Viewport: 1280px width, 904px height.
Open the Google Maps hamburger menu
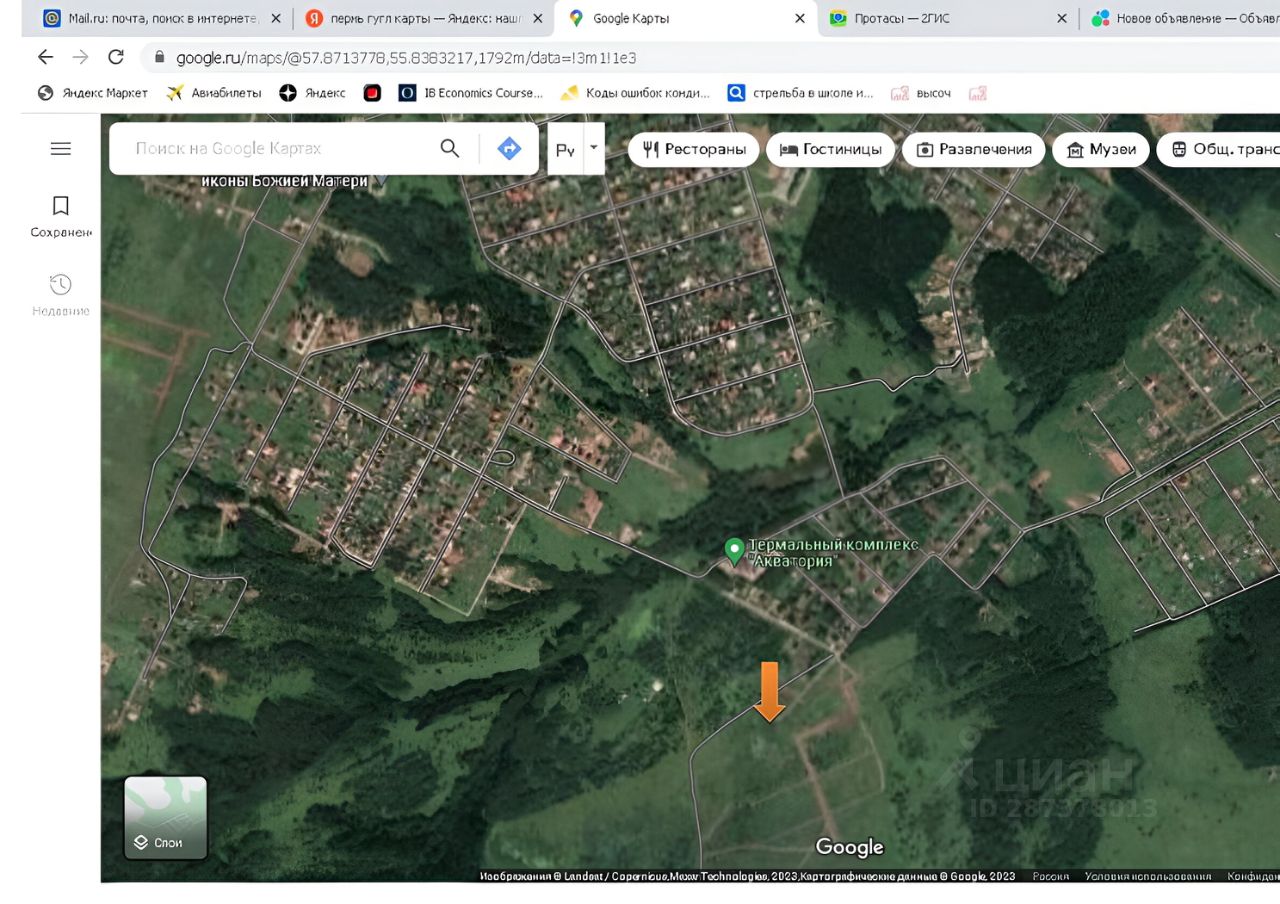pyautogui.click(x=61, y=148)
